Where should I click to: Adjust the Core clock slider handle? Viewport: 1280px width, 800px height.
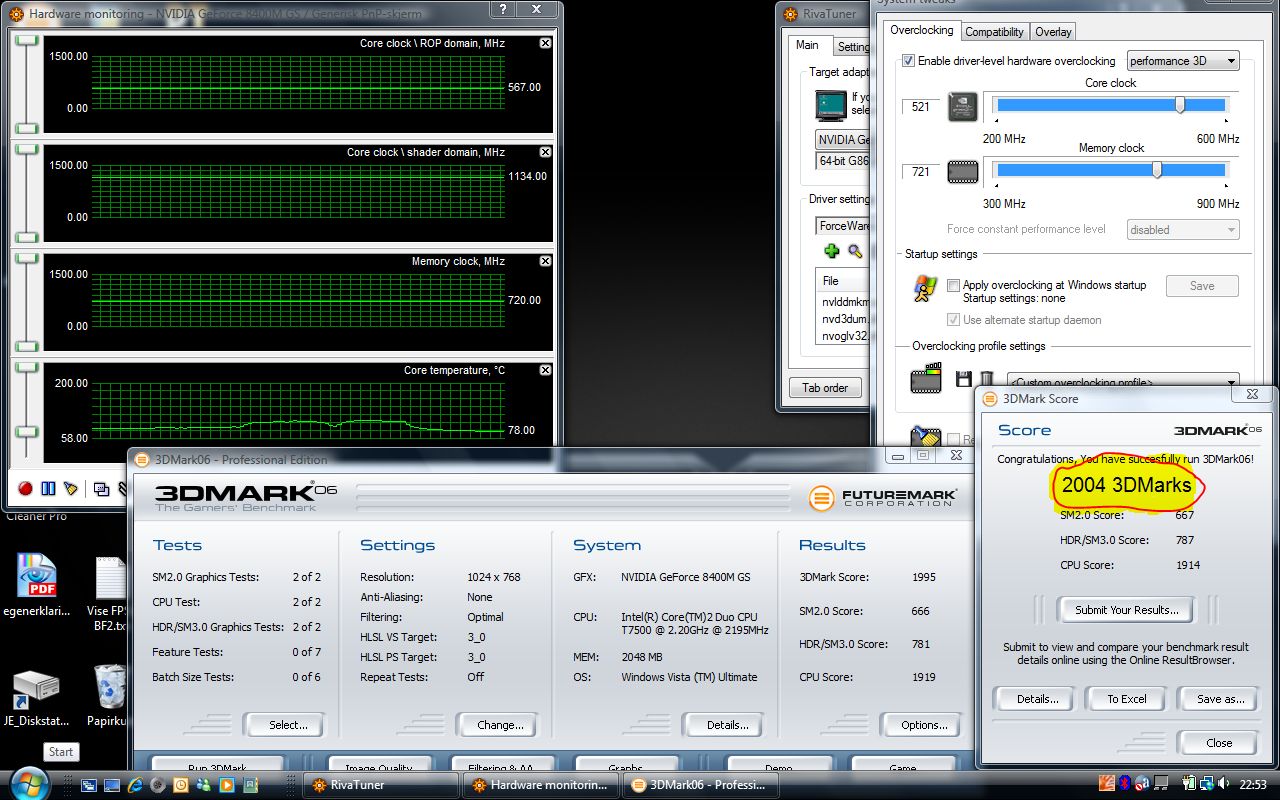pyautogui.click(x=1180, y=104)
